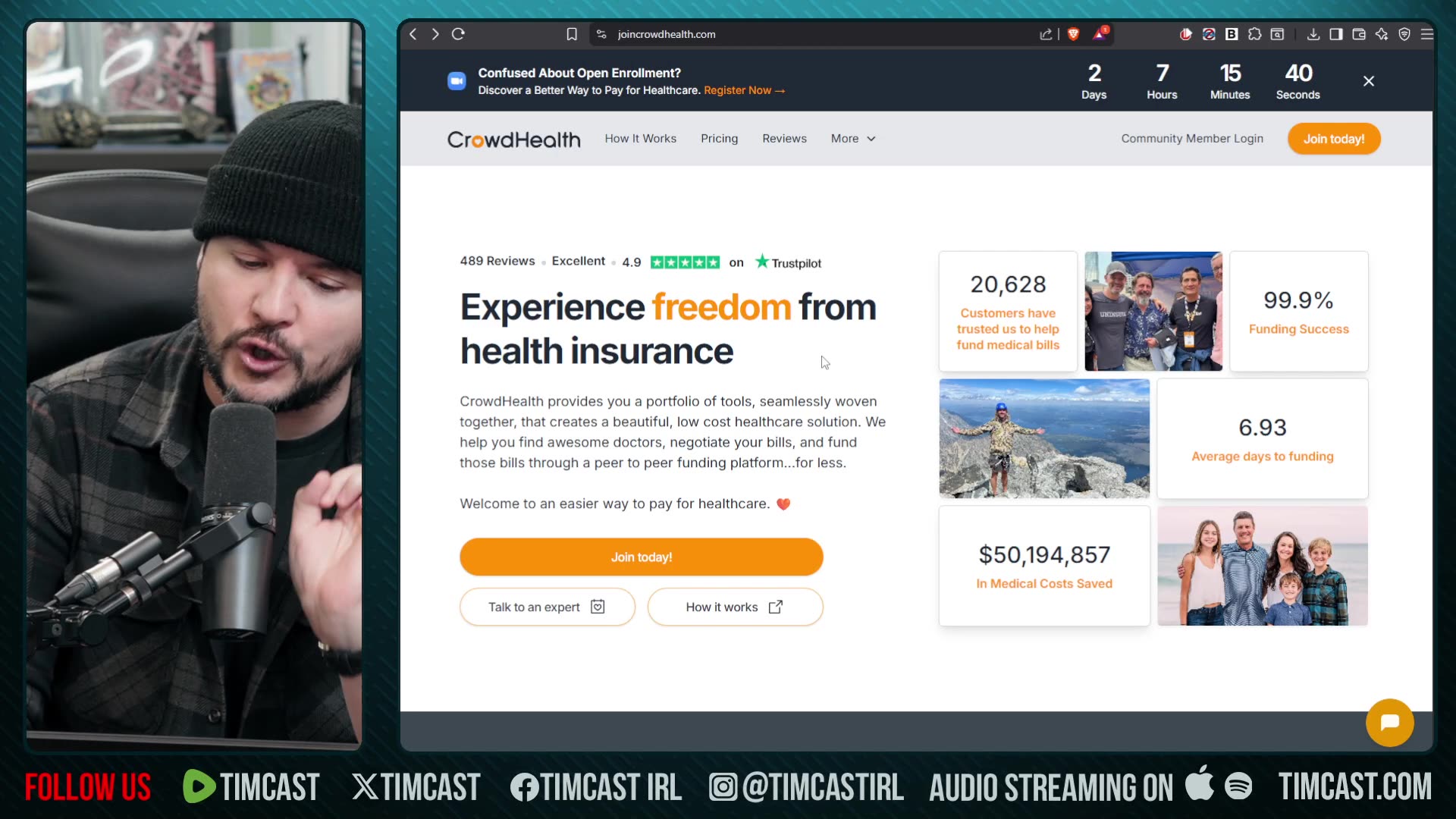The width and height of the screenshot is (1456, 819).
Task: Open the family beach photo thumbnail
Action: 1262,566
